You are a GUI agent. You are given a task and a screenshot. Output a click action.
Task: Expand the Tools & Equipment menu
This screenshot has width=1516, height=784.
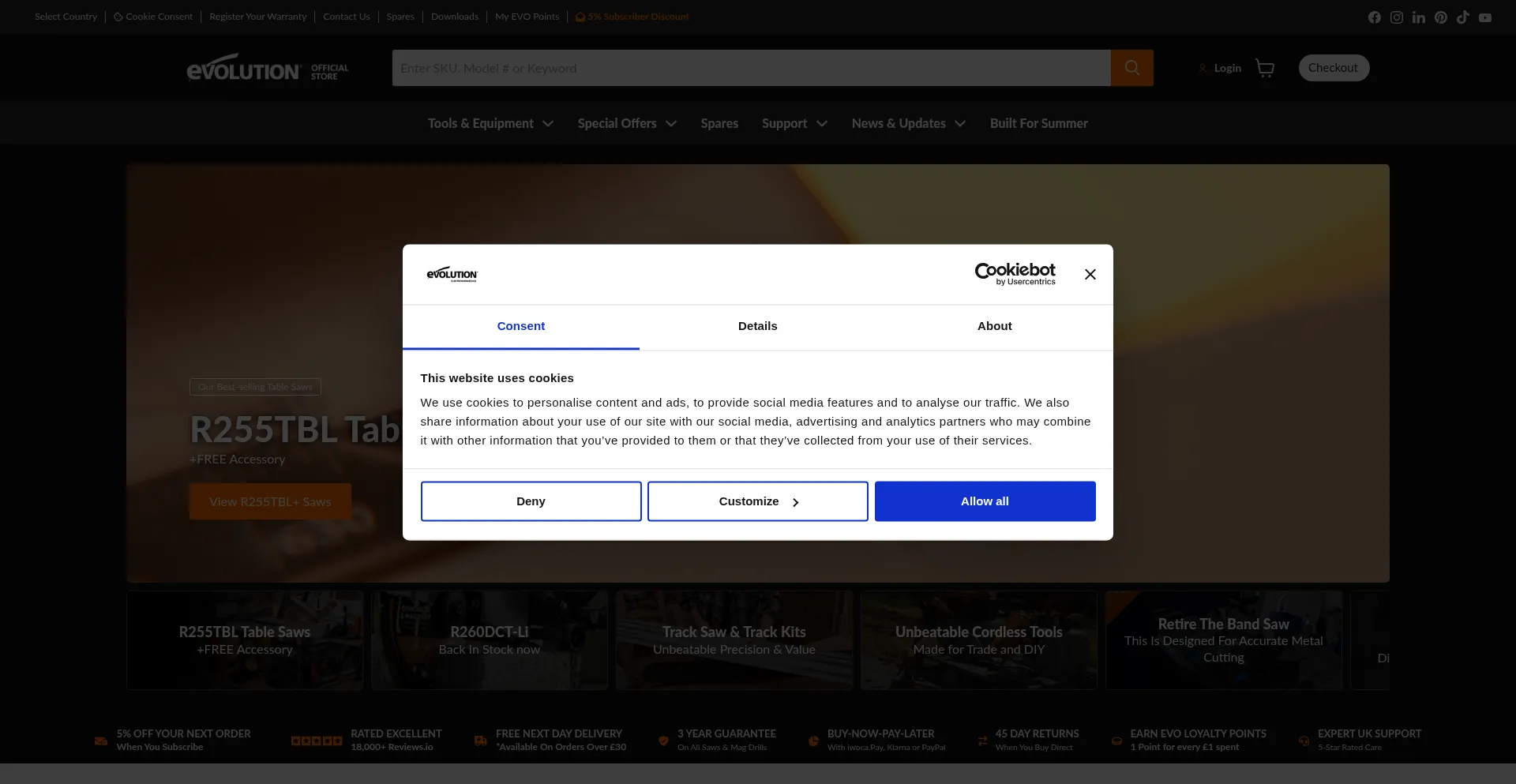coord(490,123)
